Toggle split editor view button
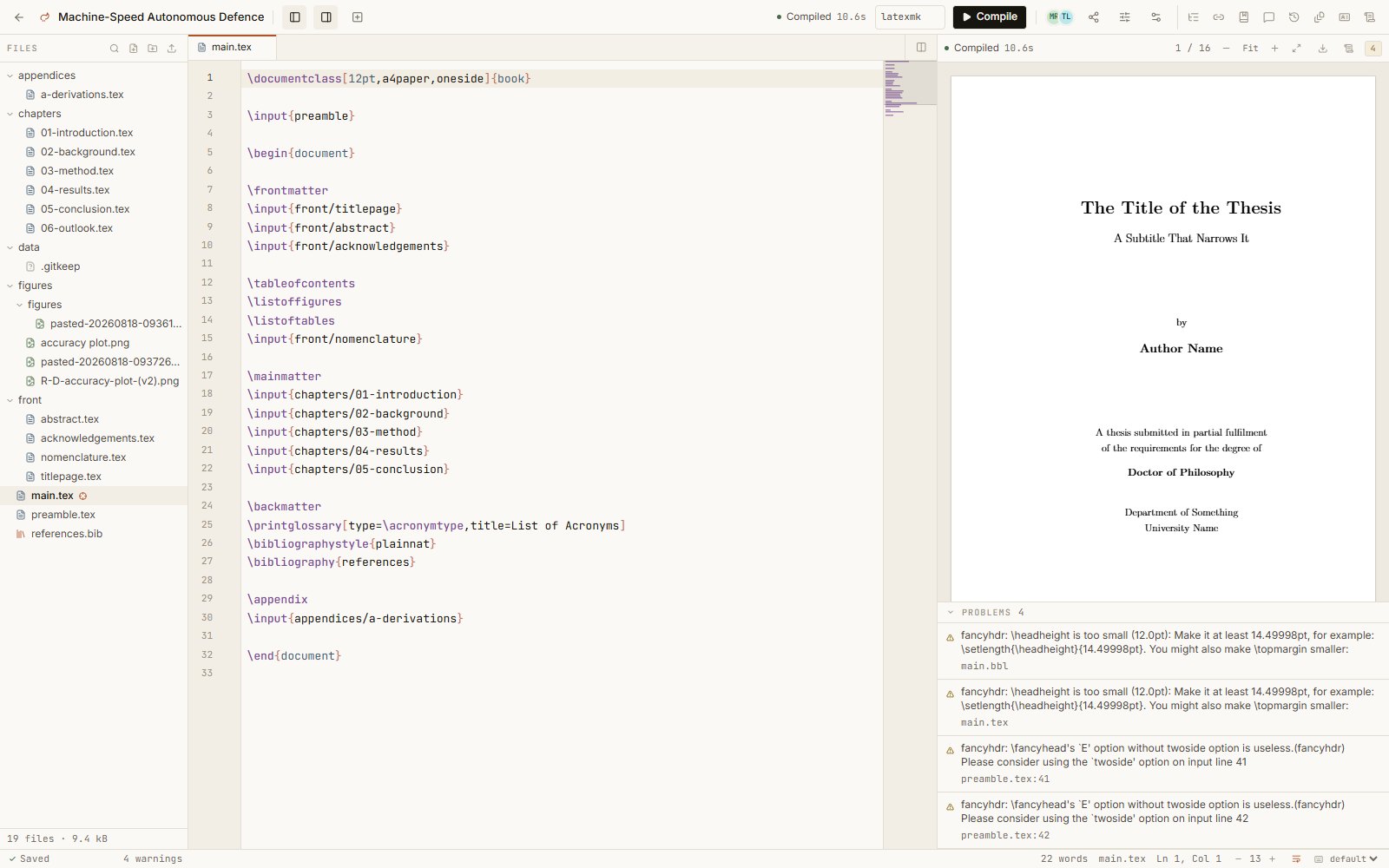1389x868 pixels. coord(921,47)
